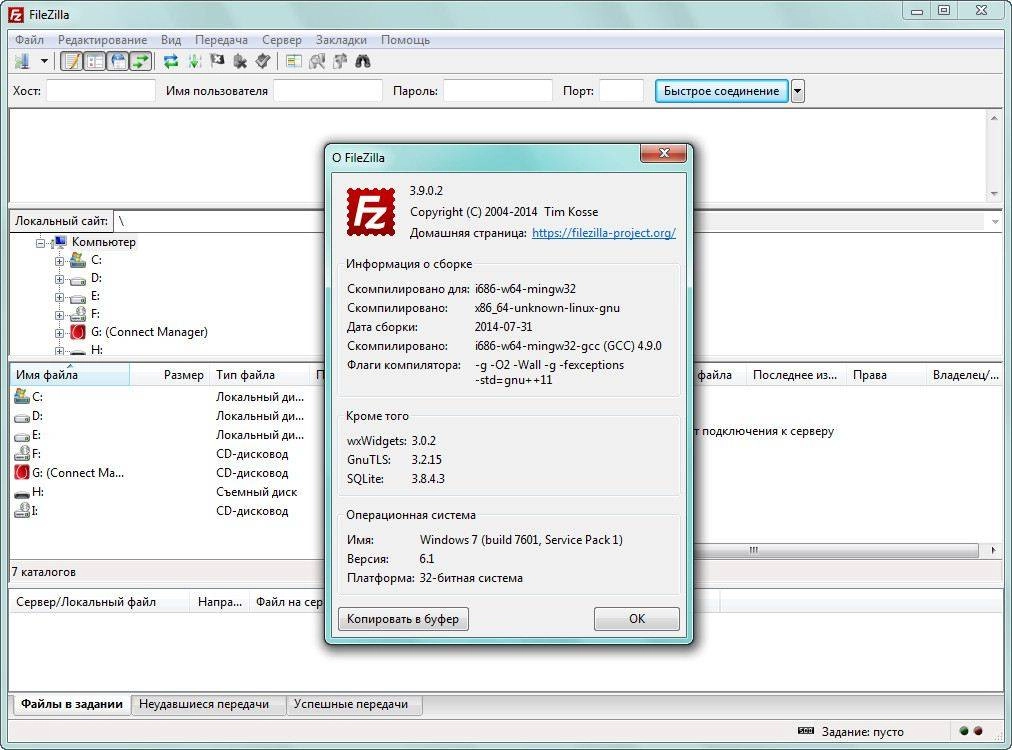
Task: Expand the C: drive in tree
Action: pos(59,261)
